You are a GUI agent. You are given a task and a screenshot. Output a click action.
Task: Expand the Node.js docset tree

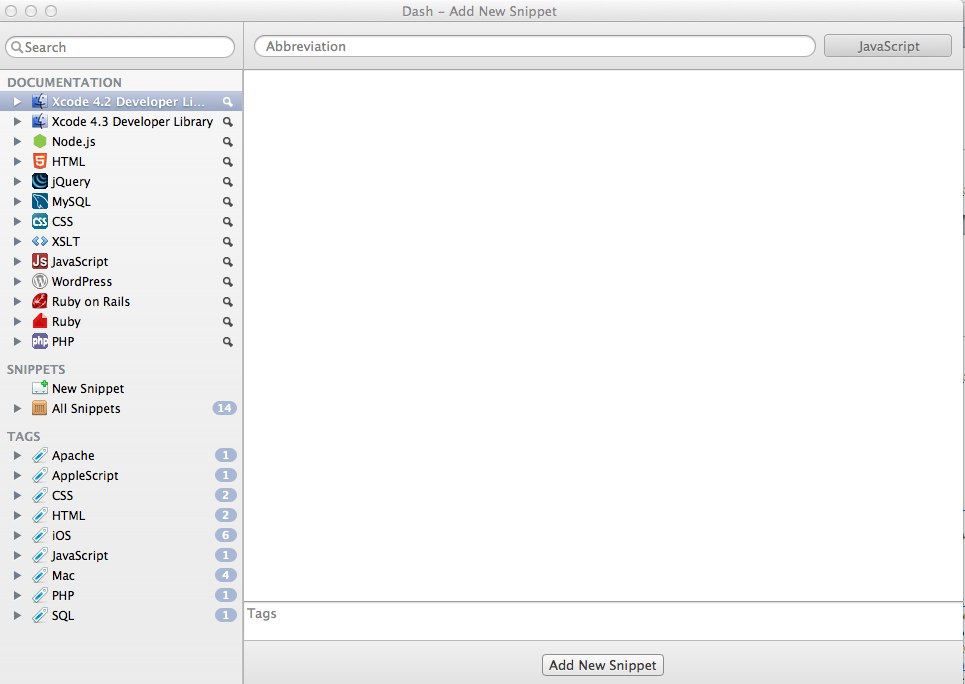click(17, 142)
